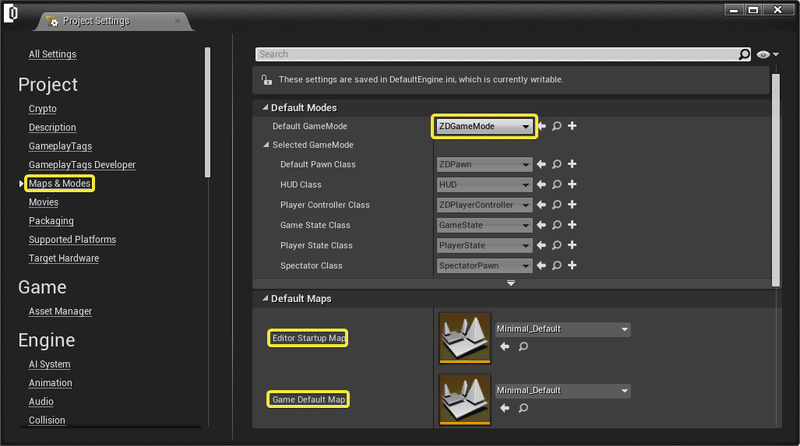
Task: Use selected asset for Default GameMode
Action: point(542,126)
